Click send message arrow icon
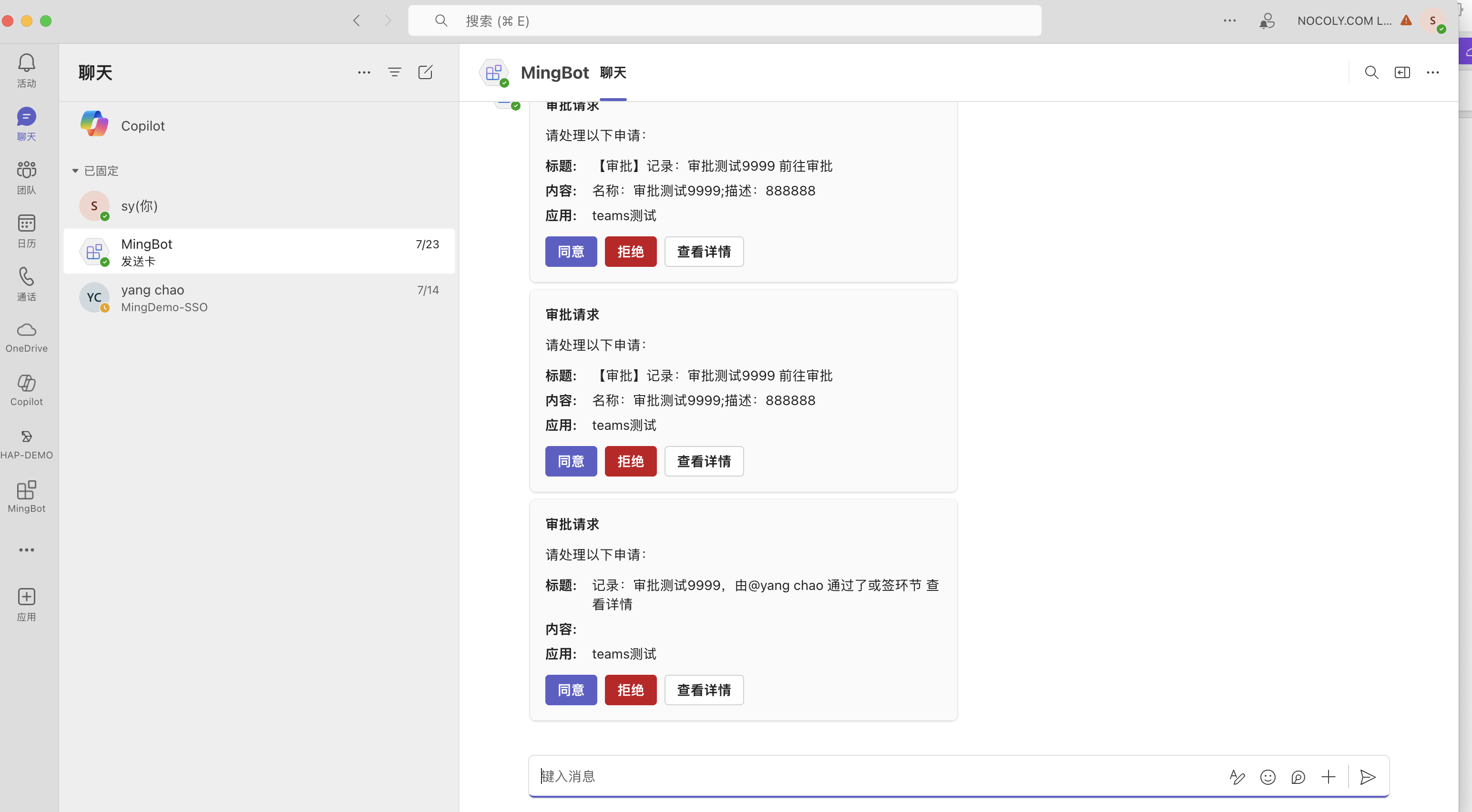1472x812 pixels. coord(1368,777)
